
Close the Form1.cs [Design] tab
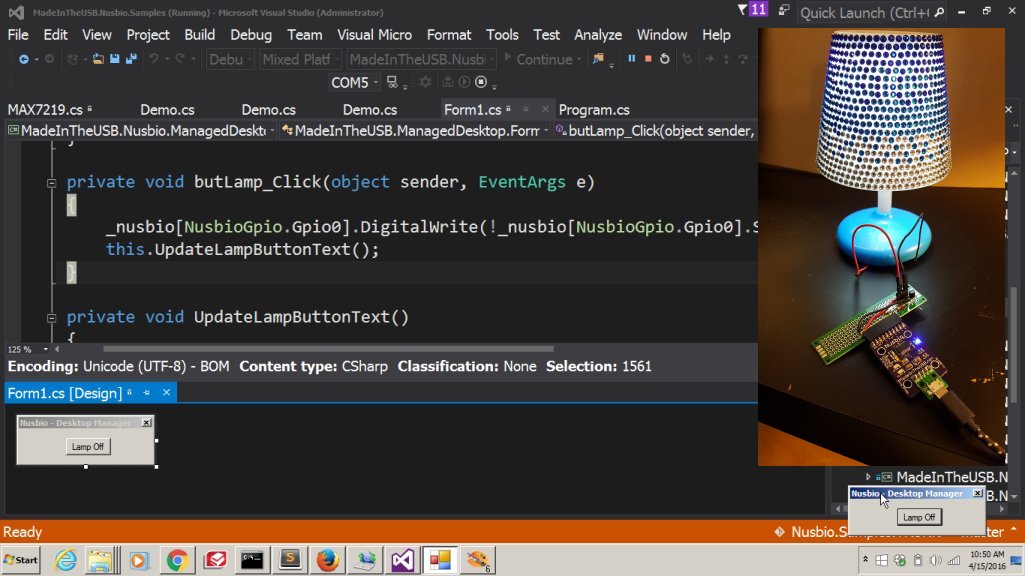click(167, 392)
